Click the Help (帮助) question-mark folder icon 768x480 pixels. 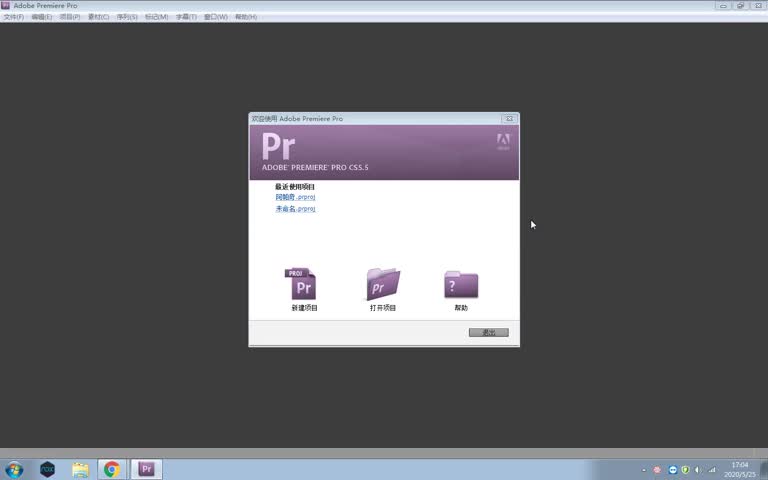[x=461, y=284]
